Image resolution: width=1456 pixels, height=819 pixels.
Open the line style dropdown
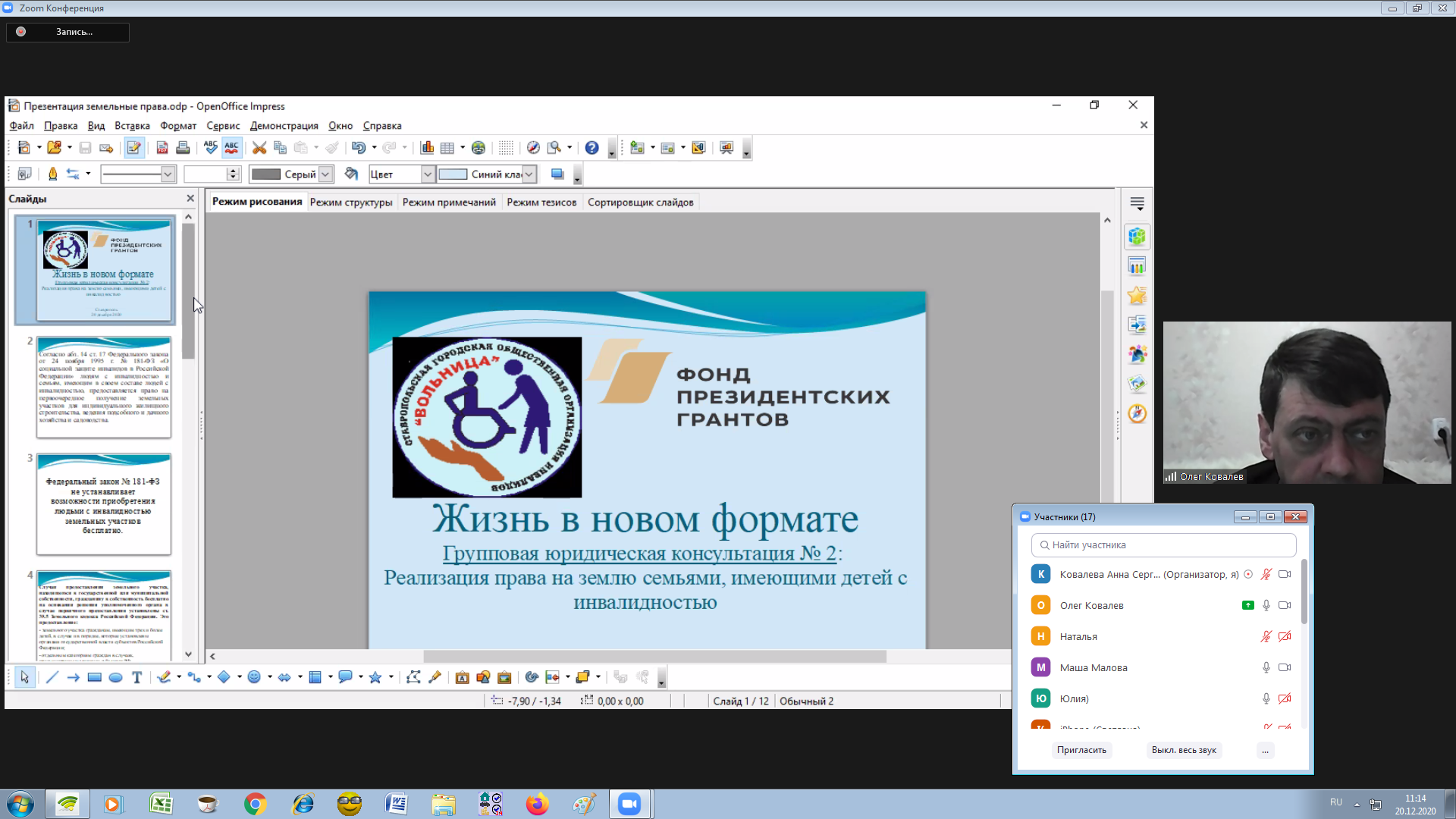click(168, 174)
